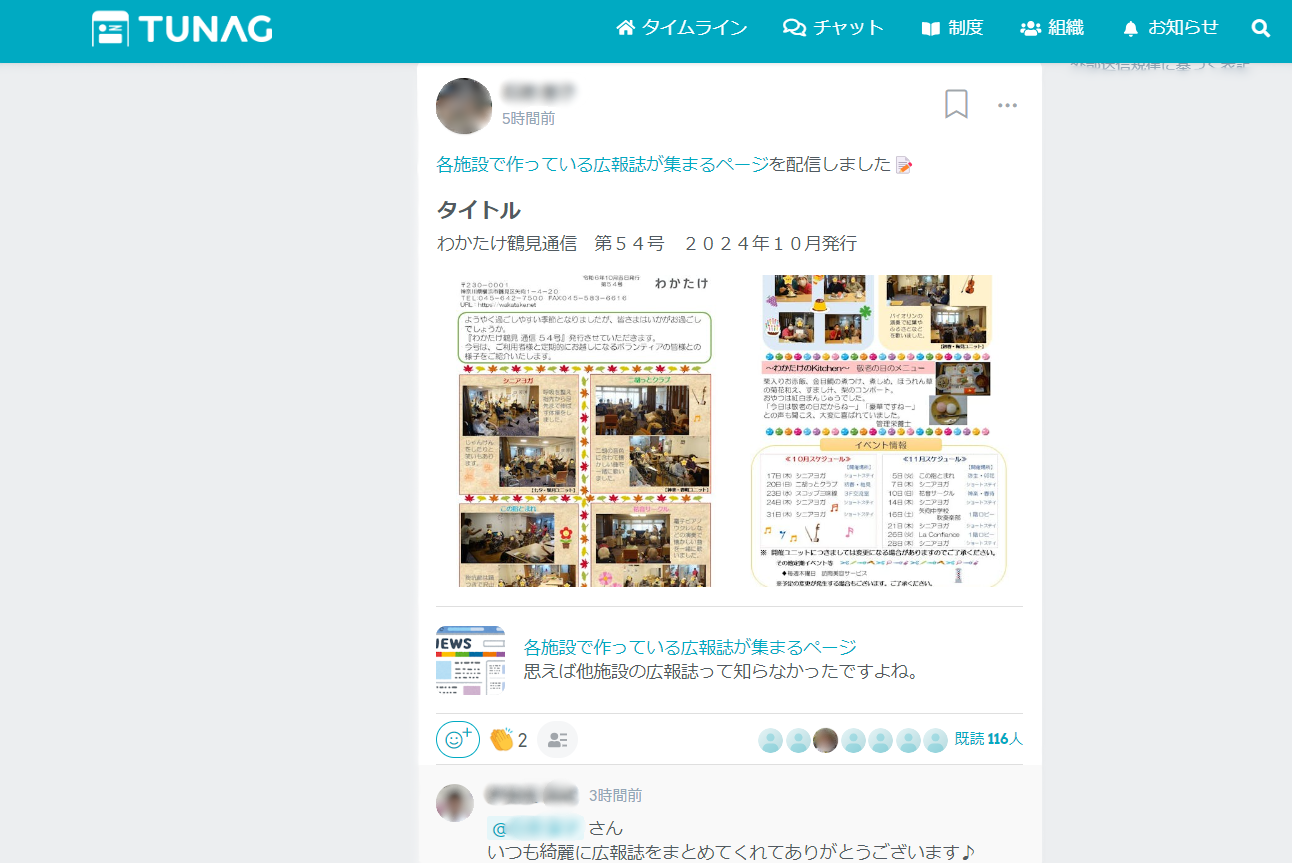Open the second newsletter page image
The height and width of the screenshot is (863, 1292).
point(878,430)
